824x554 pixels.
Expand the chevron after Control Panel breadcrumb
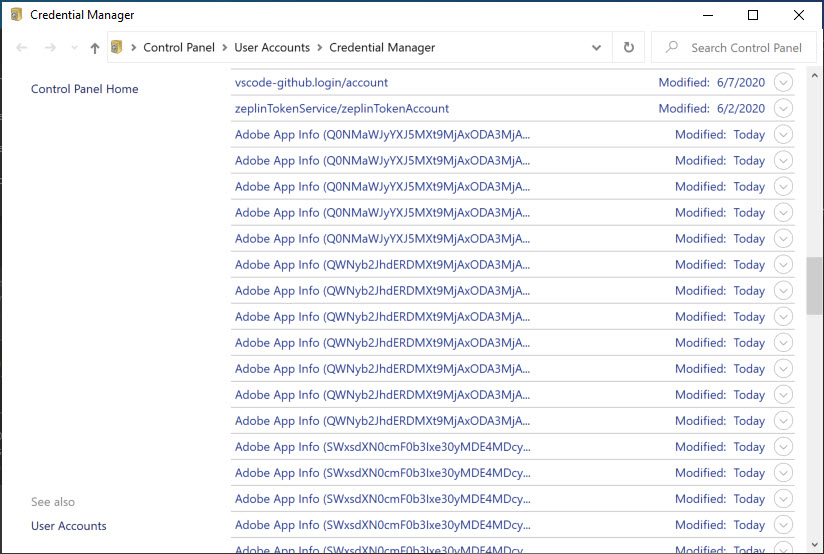[x=224, y=48]
